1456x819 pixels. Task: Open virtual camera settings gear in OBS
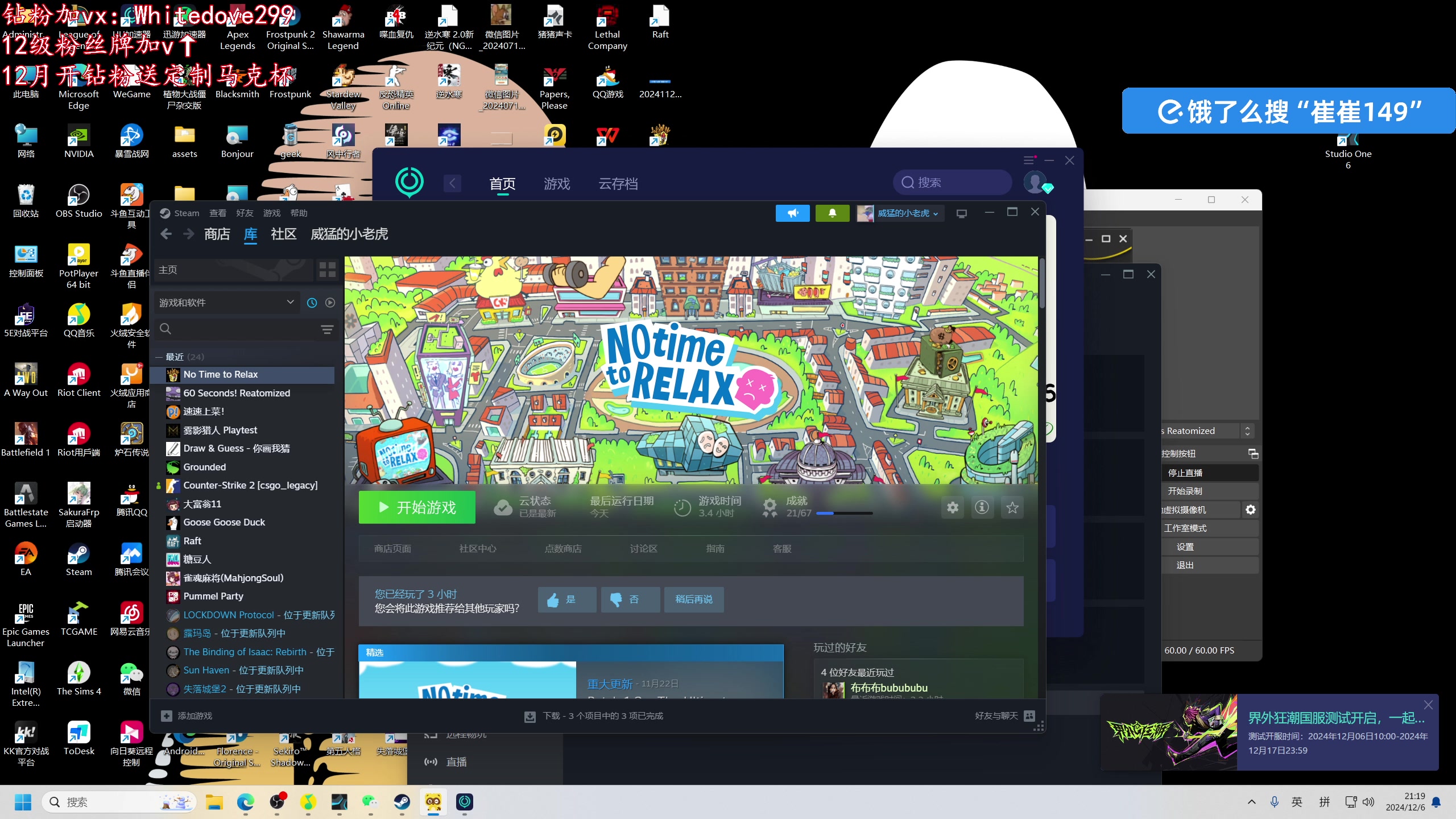(1251, 510)
